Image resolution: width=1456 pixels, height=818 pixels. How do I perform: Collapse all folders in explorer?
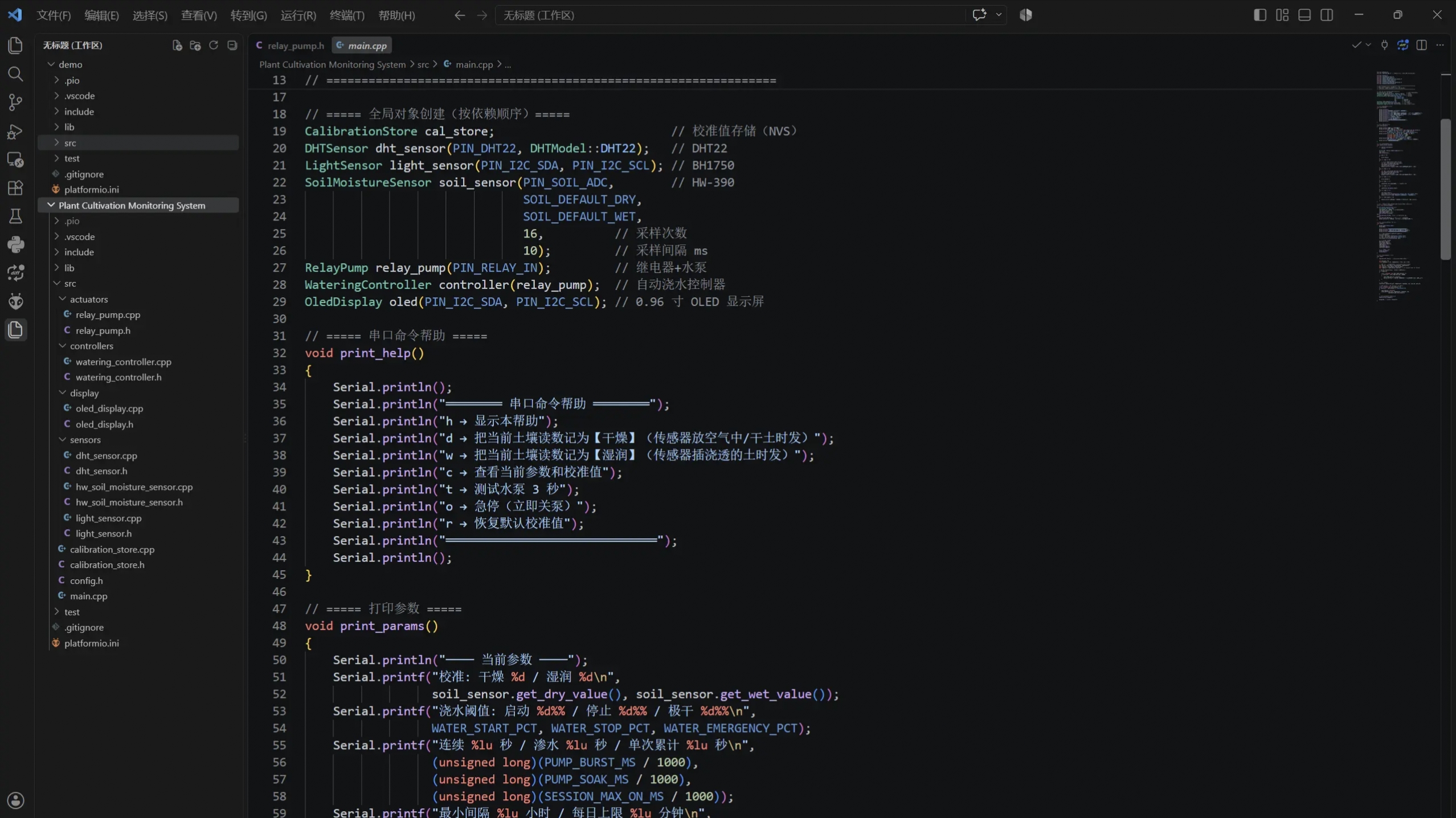(232, 45)
